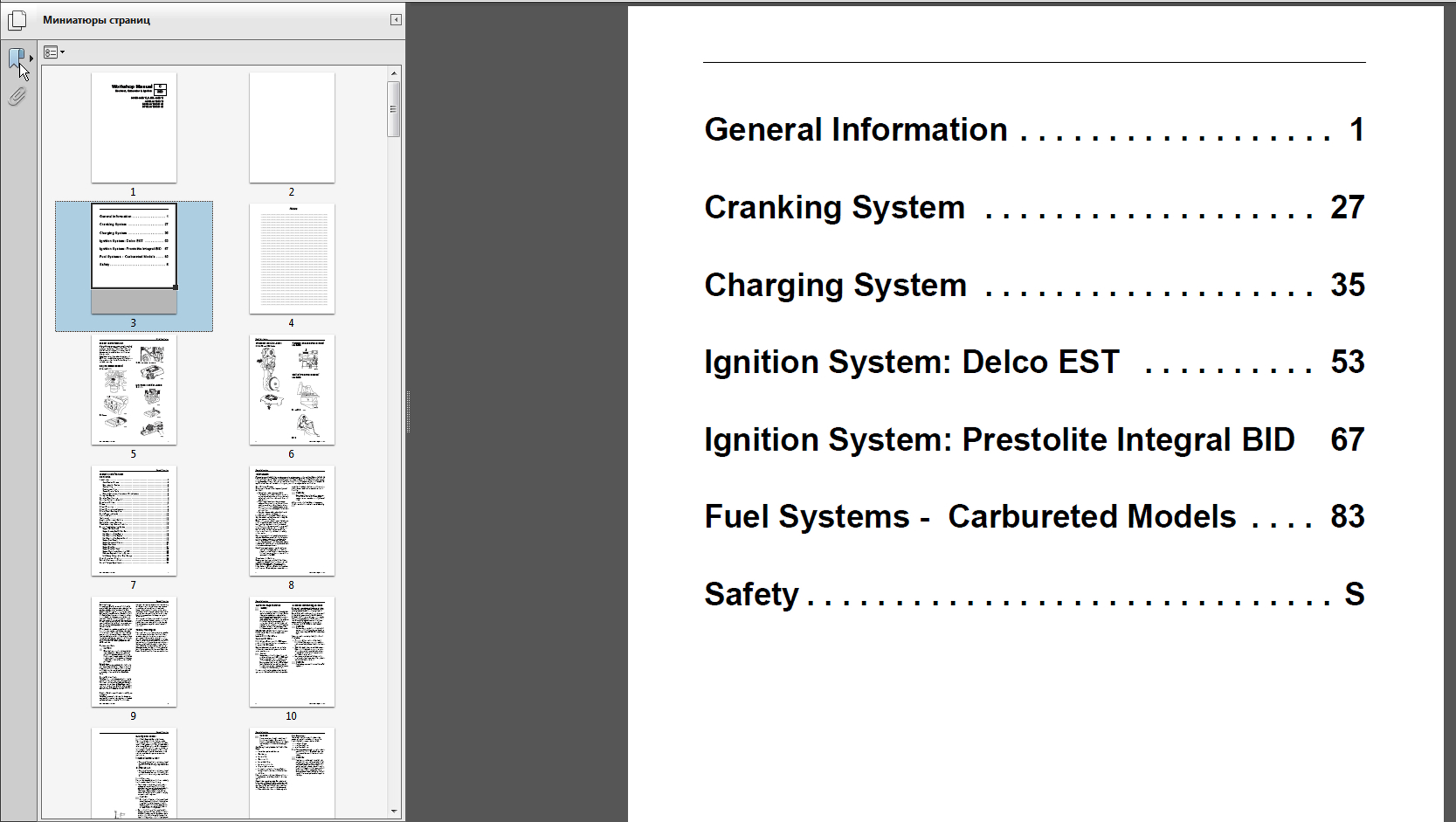
Task: Open the page 6 thumbnail
Action: (x=292, y=390)
